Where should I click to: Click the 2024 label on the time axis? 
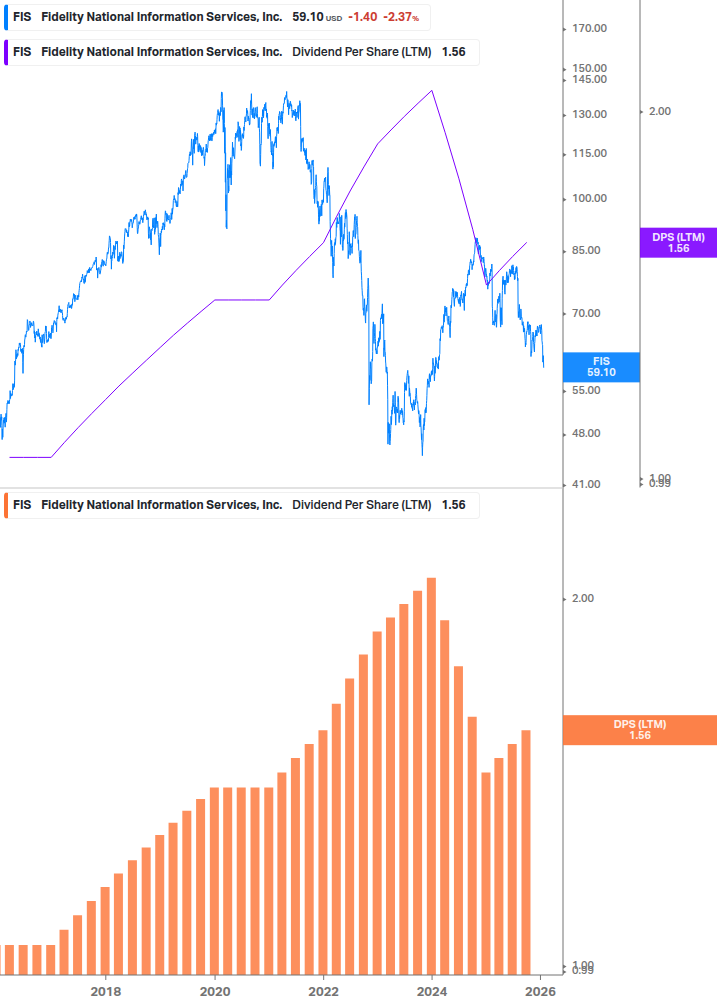point(432,992)
